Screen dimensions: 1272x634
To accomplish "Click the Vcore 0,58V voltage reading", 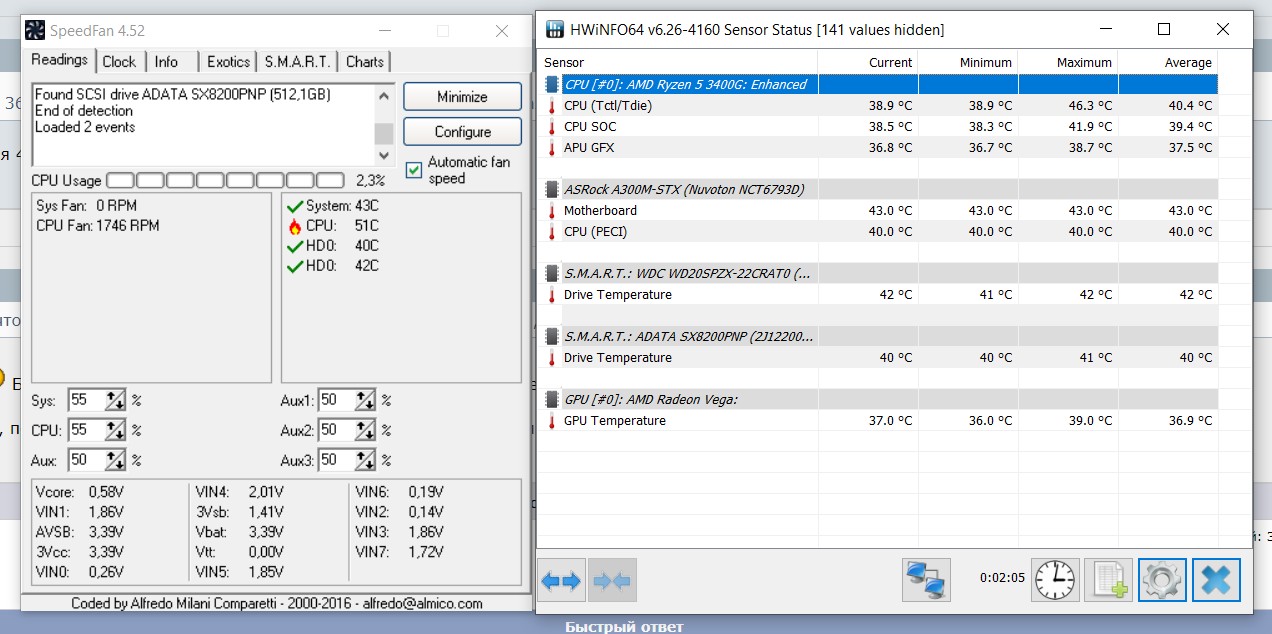I will [x=79, y=492].
